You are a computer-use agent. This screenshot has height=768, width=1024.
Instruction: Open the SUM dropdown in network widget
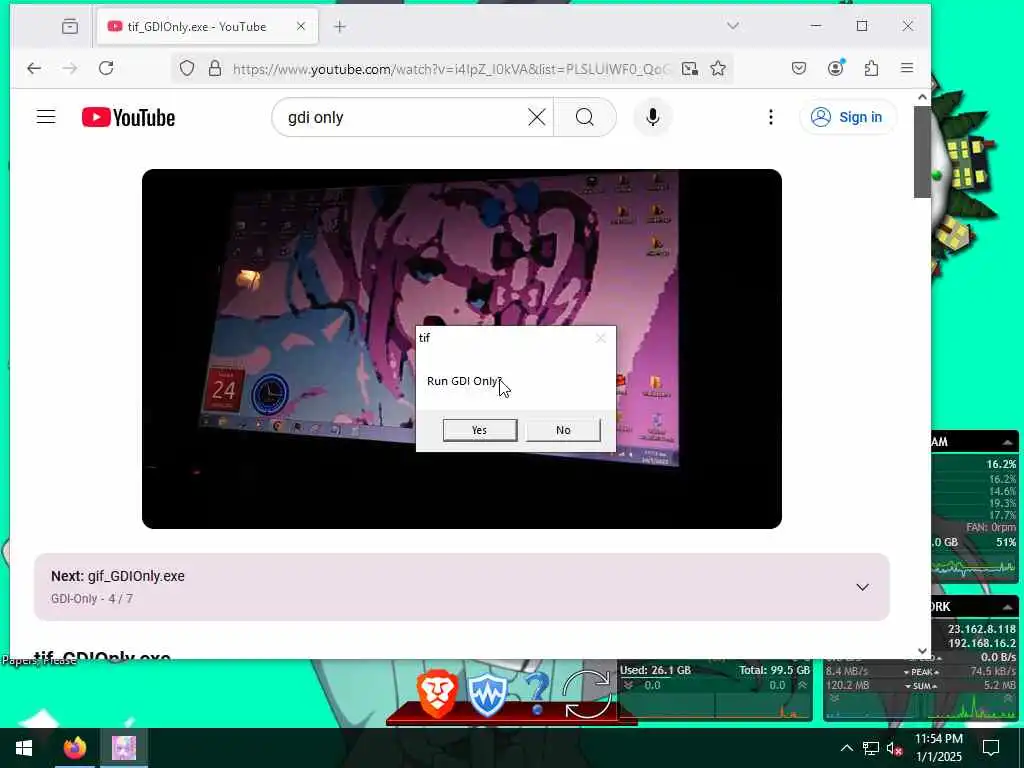[x=921, y=686]
